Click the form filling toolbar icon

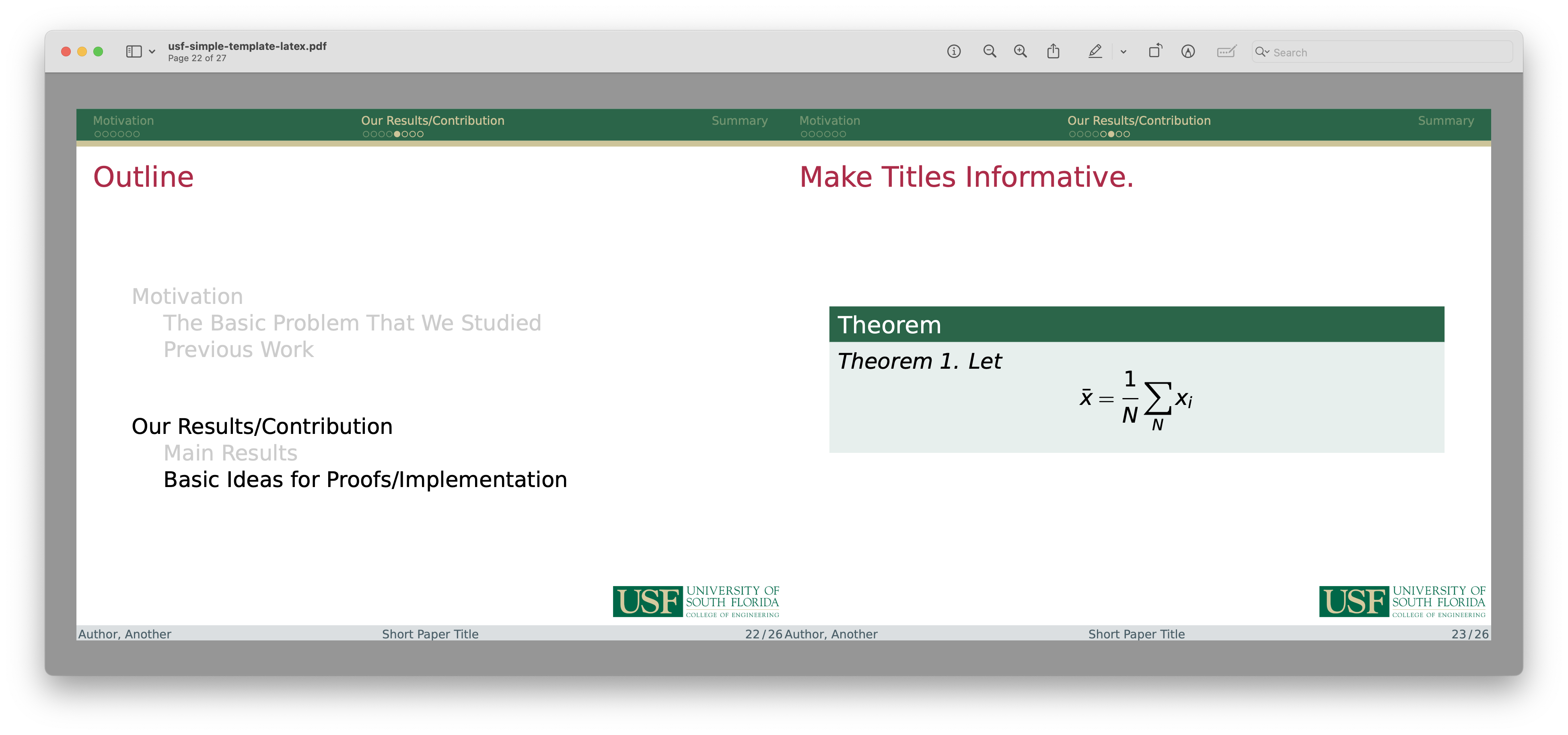tap(1226, 52)
